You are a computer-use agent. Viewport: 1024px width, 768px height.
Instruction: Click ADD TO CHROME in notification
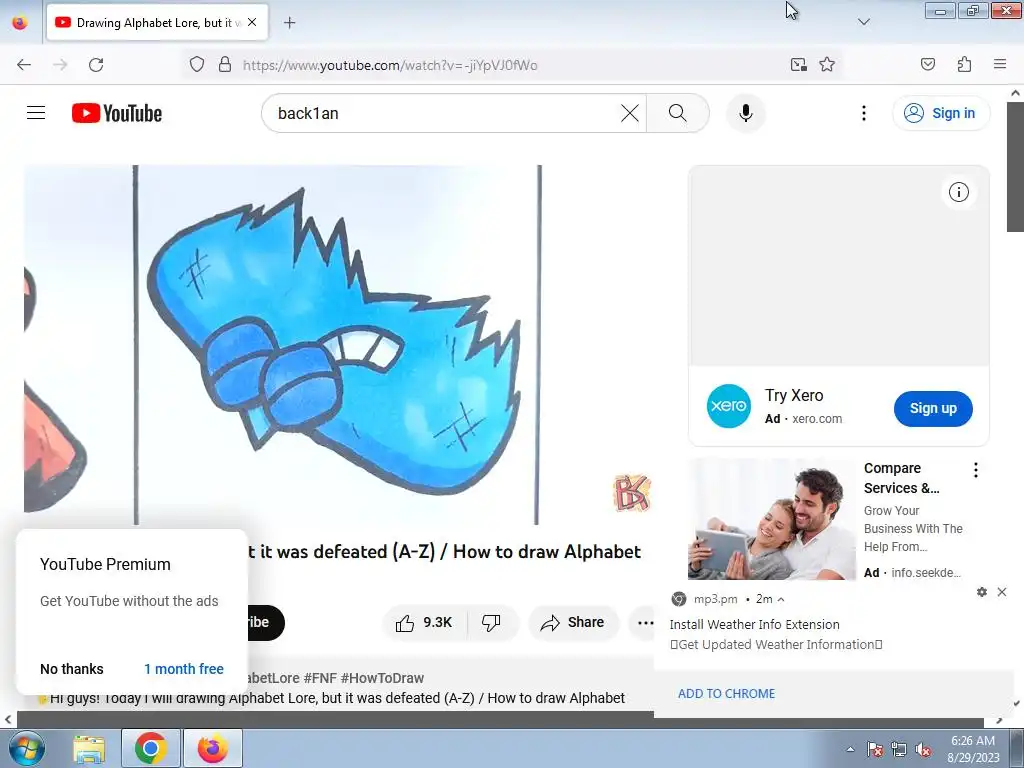(x=726, y=694)
